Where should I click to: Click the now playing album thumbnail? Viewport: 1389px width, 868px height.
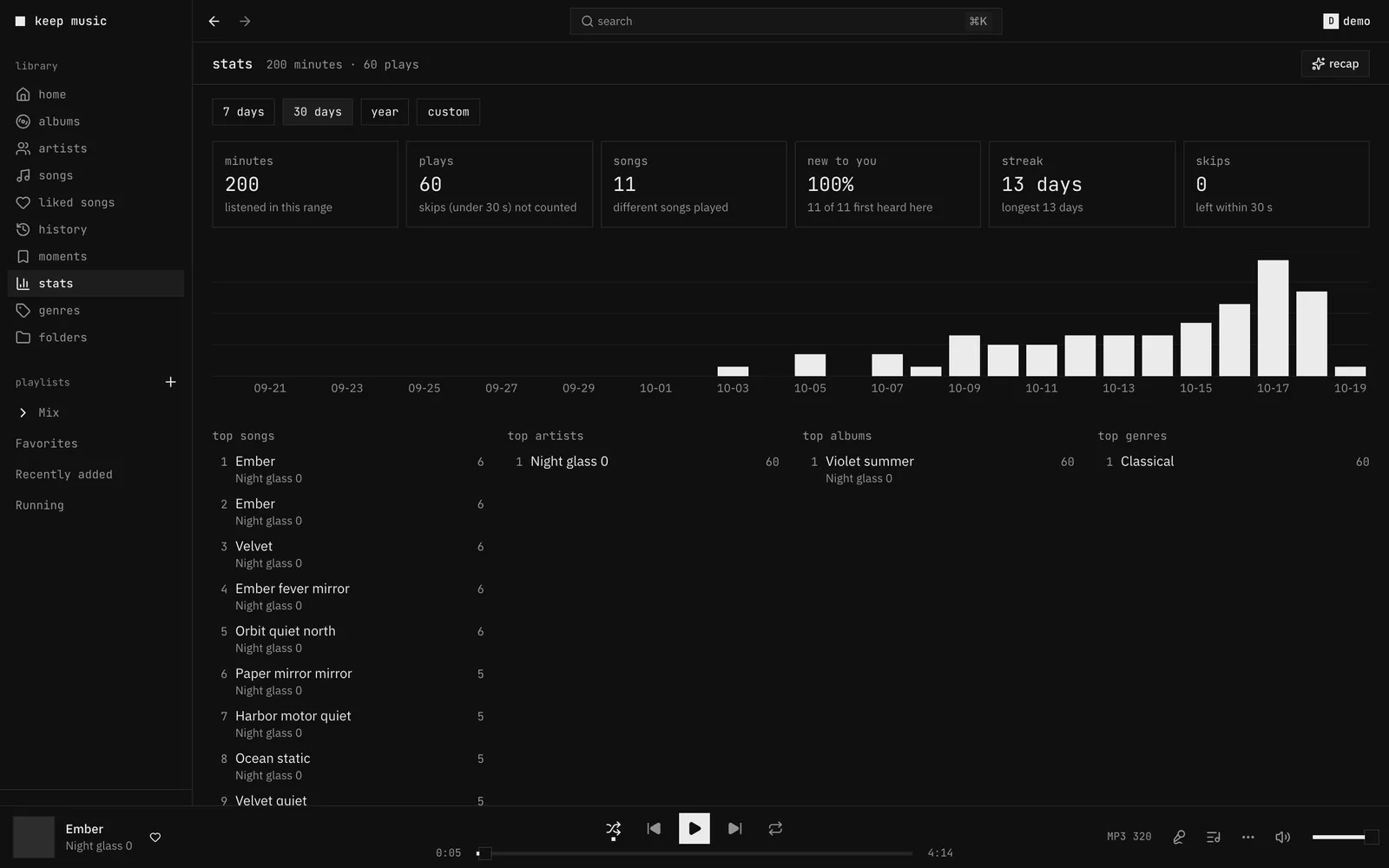click(34, 838)
